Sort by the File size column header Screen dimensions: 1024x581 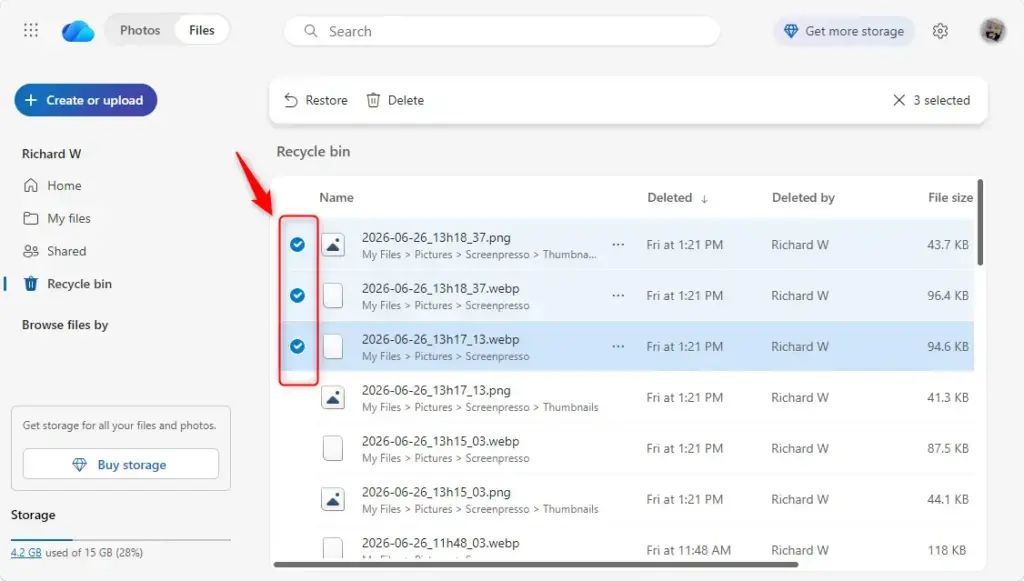[950, 197]
